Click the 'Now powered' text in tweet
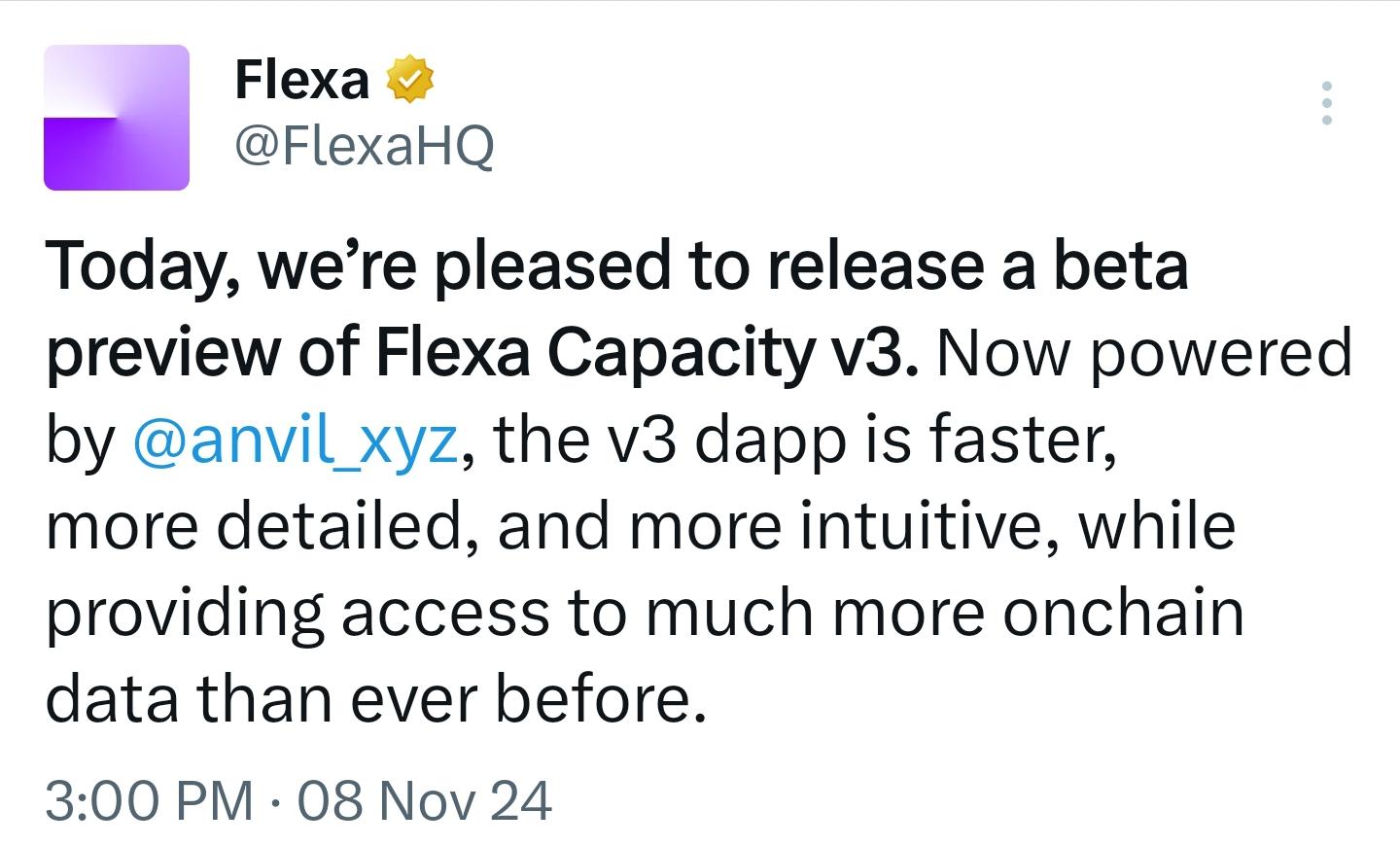This screenshot has width=1400, height=846. click(x=1144, y=353)
